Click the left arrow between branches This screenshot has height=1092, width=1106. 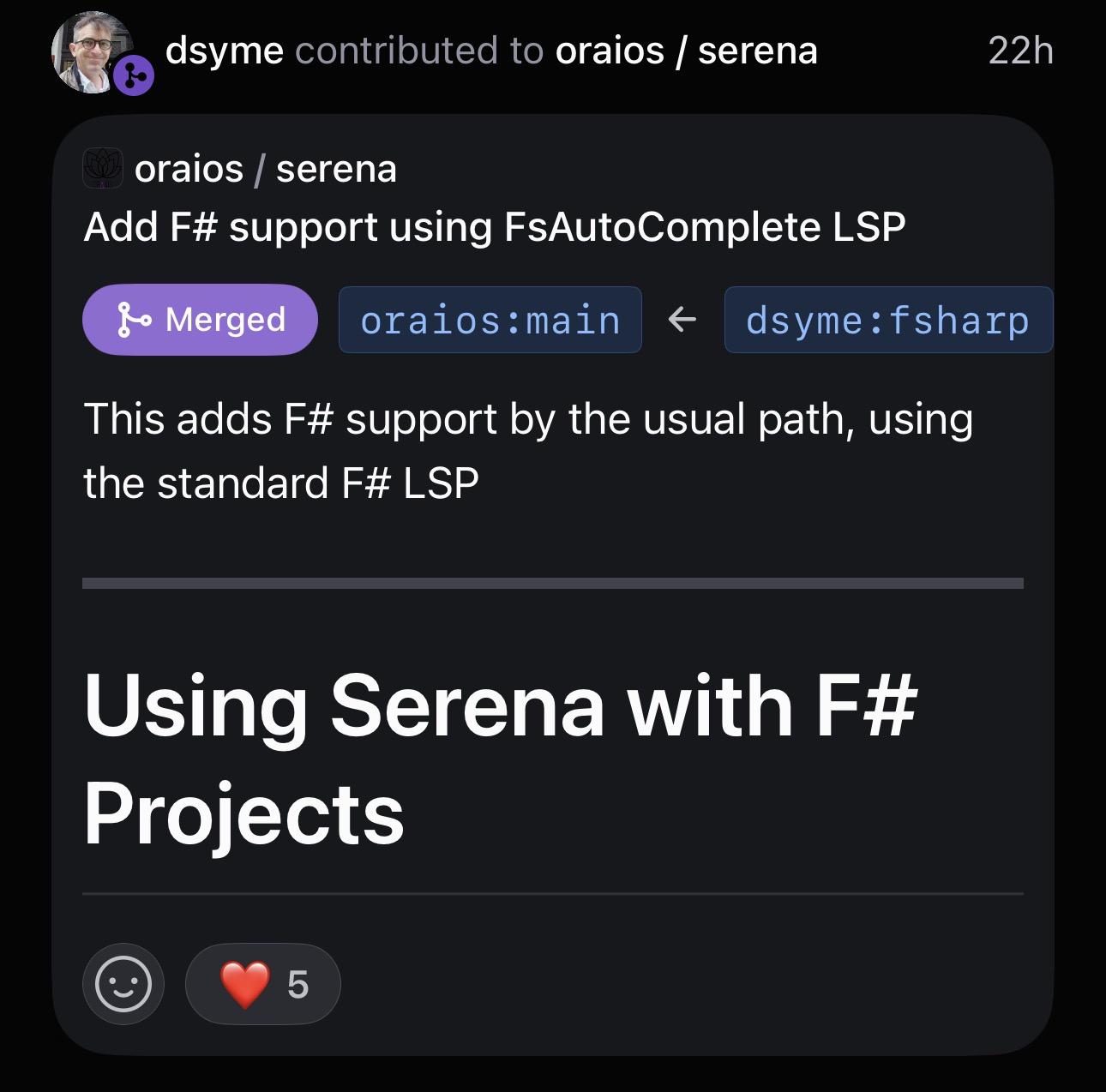682,321
